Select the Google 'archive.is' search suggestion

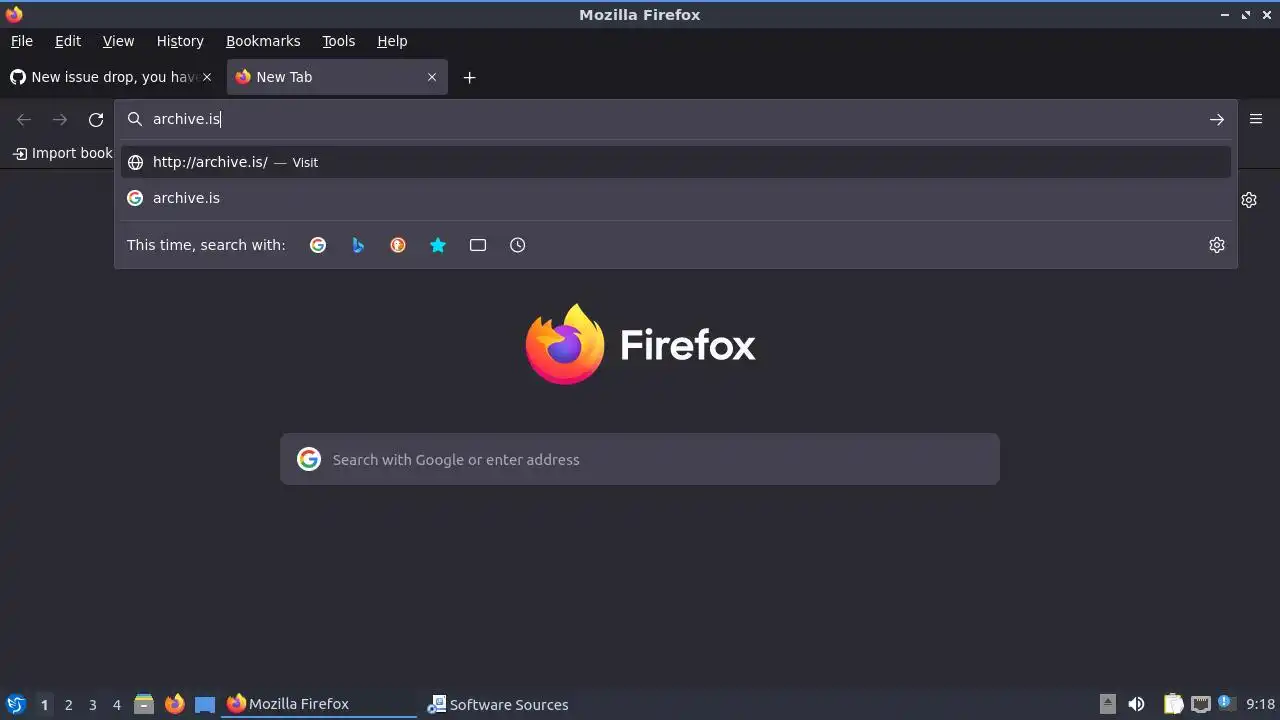(676, 198)
